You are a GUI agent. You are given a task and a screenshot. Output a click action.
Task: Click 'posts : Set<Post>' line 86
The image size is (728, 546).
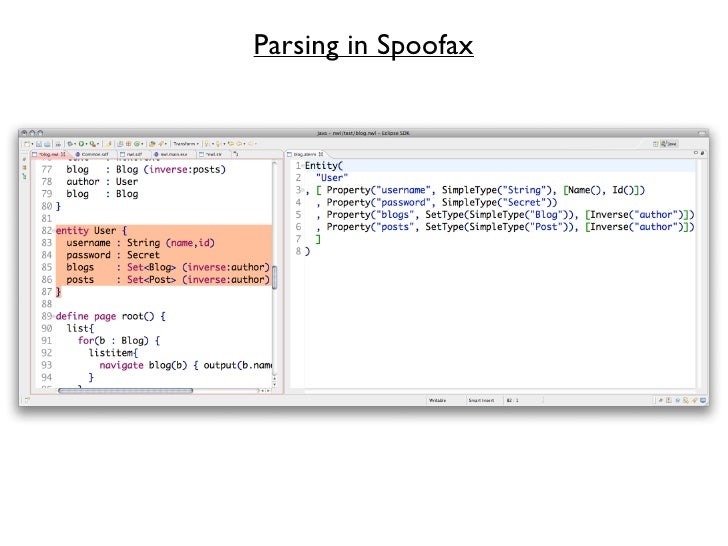coord(168,280)
